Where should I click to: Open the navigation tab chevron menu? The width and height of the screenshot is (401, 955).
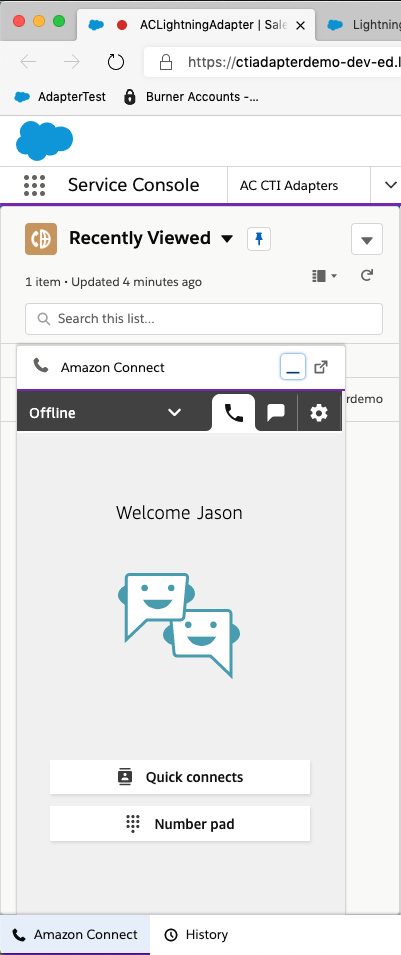[x=391, y=185]
